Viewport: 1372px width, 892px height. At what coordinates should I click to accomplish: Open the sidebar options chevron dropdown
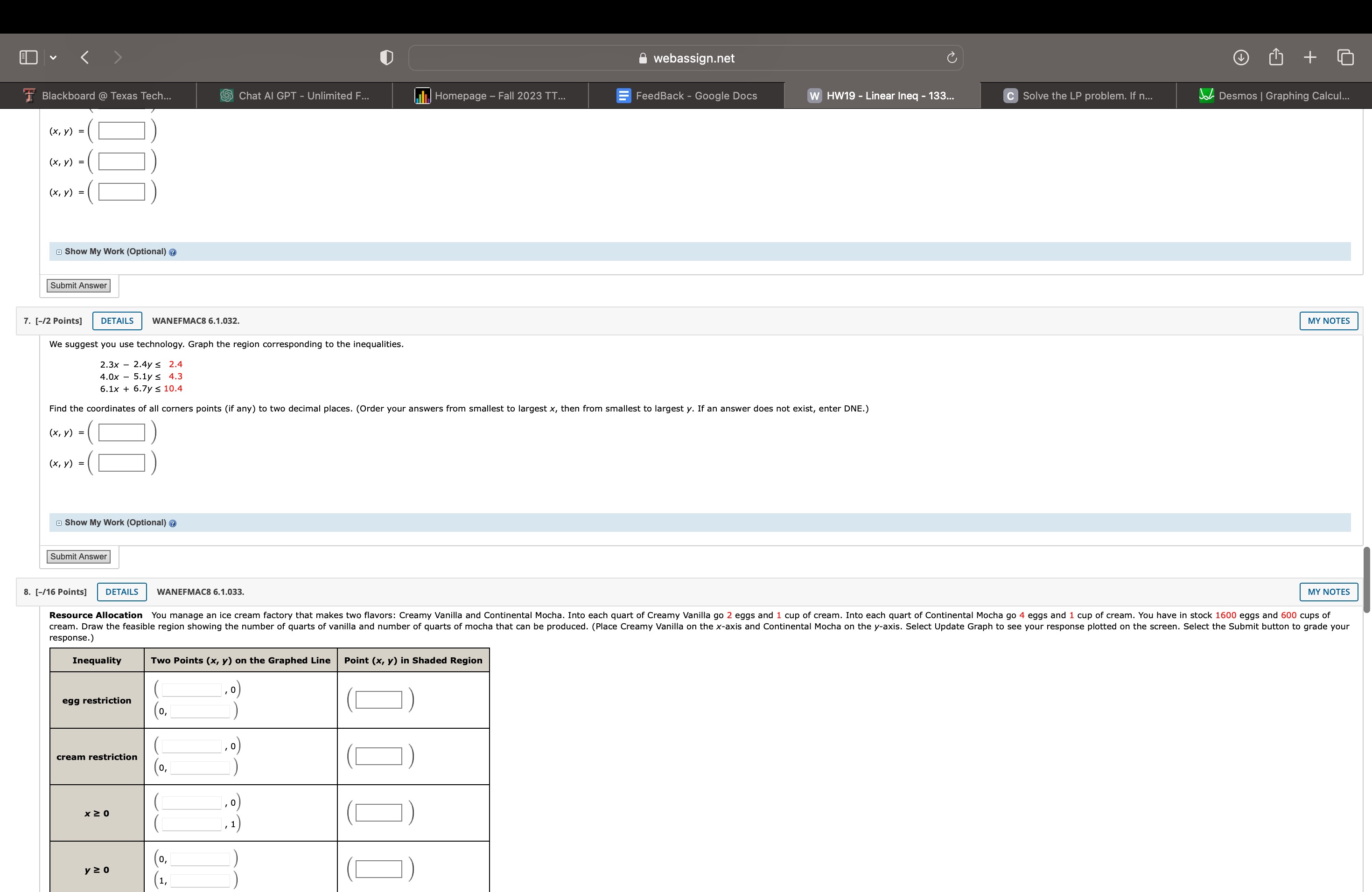coord(53,58)
